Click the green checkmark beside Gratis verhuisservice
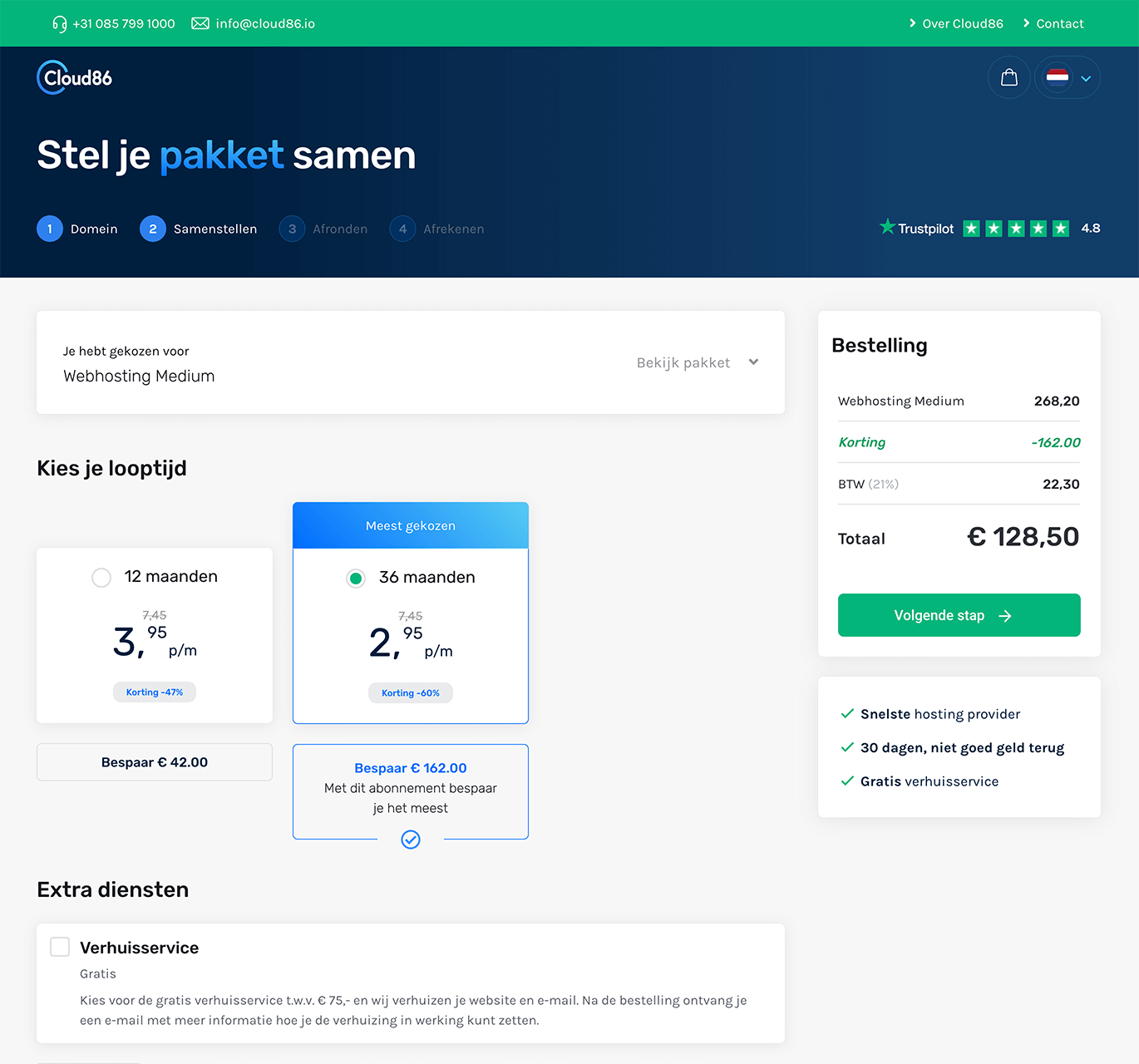This screenshot has width=1139, height=1064. click(847, 781)
